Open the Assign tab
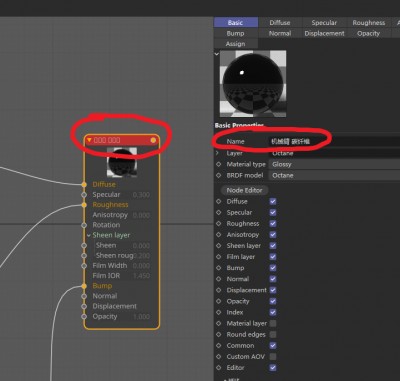The width and height of the screenshot is (400, 381). [236, 44]
